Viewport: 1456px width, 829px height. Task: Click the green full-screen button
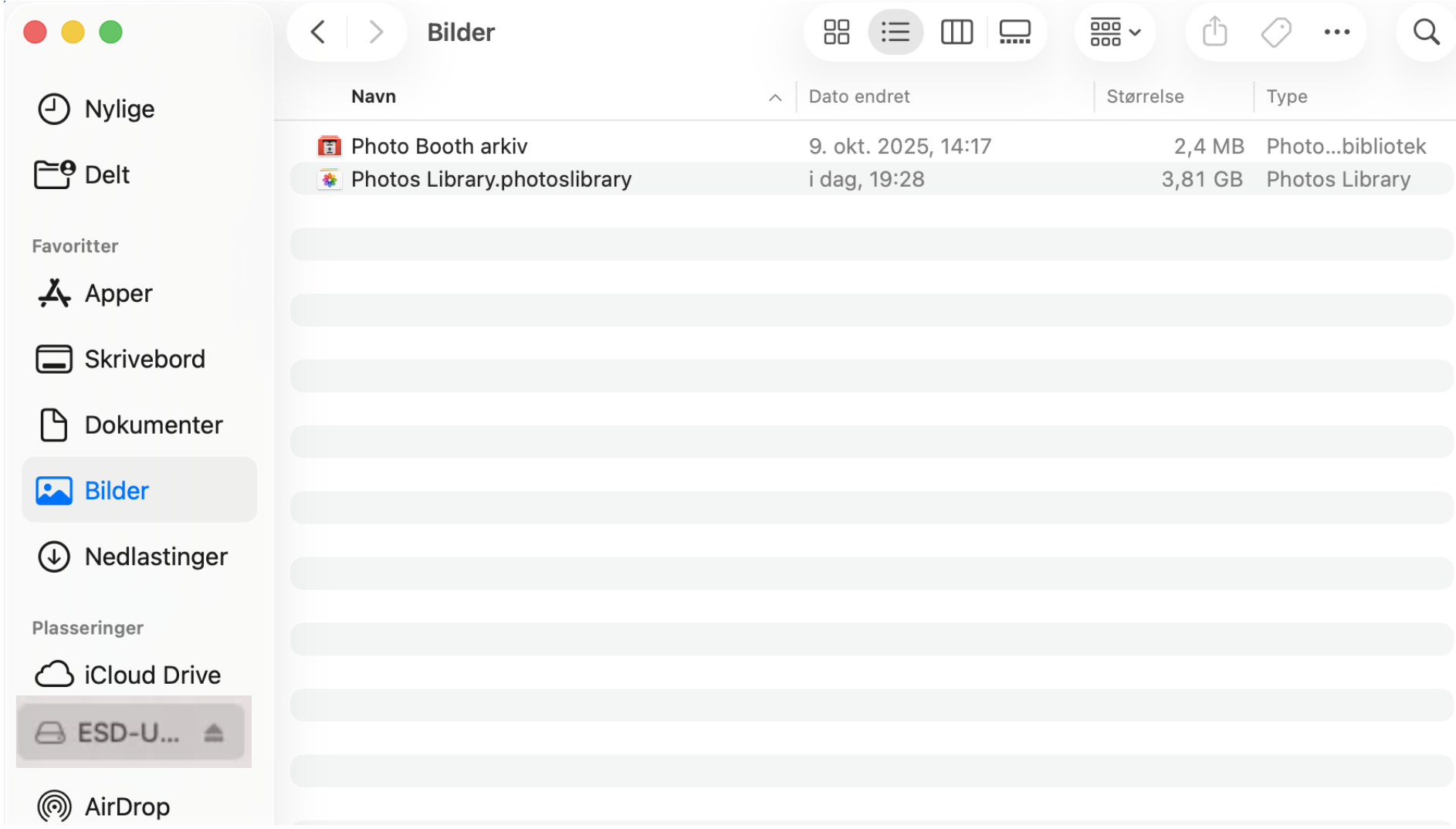[111, 32]
